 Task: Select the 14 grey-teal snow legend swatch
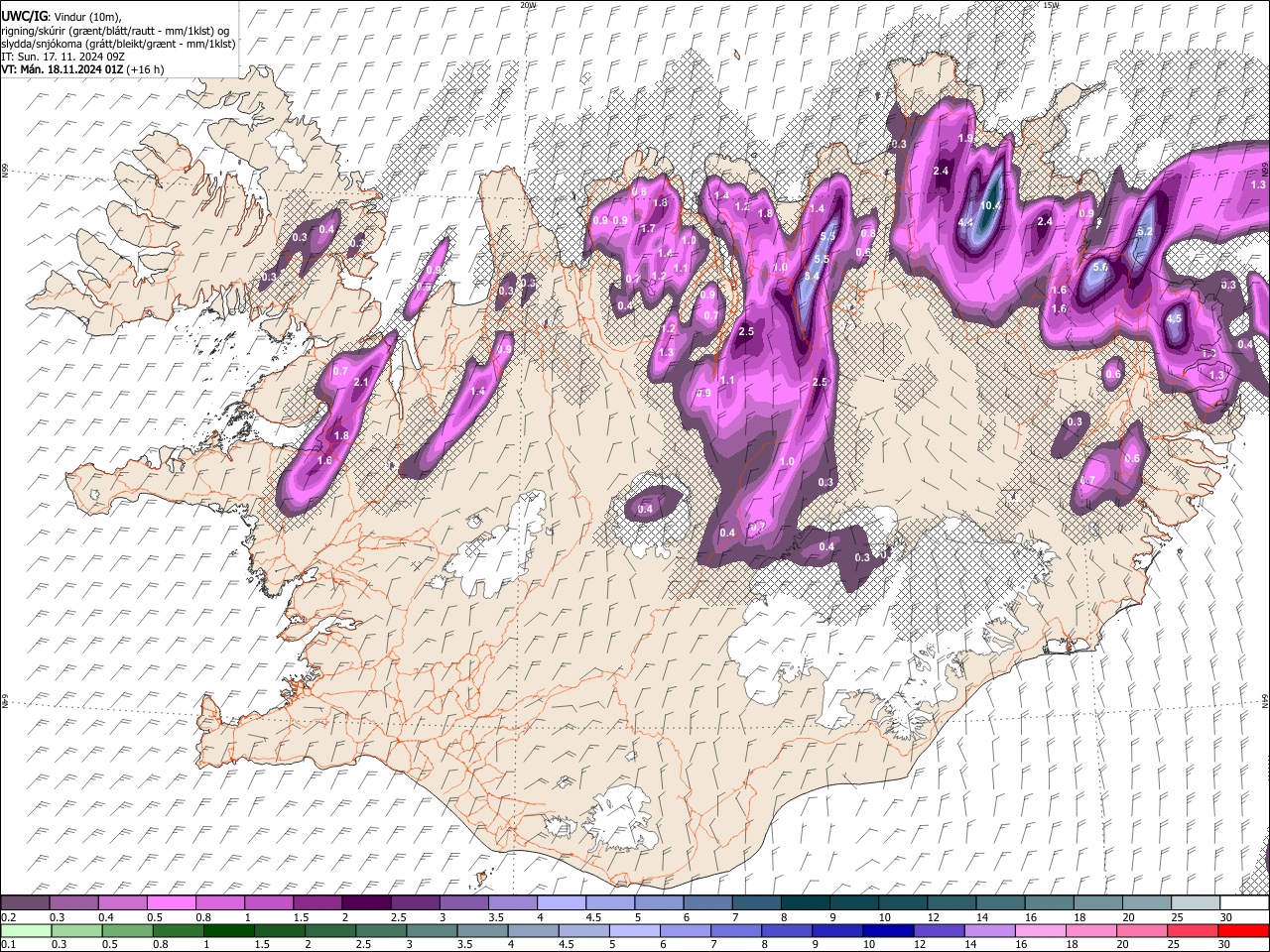[1001, 903]
